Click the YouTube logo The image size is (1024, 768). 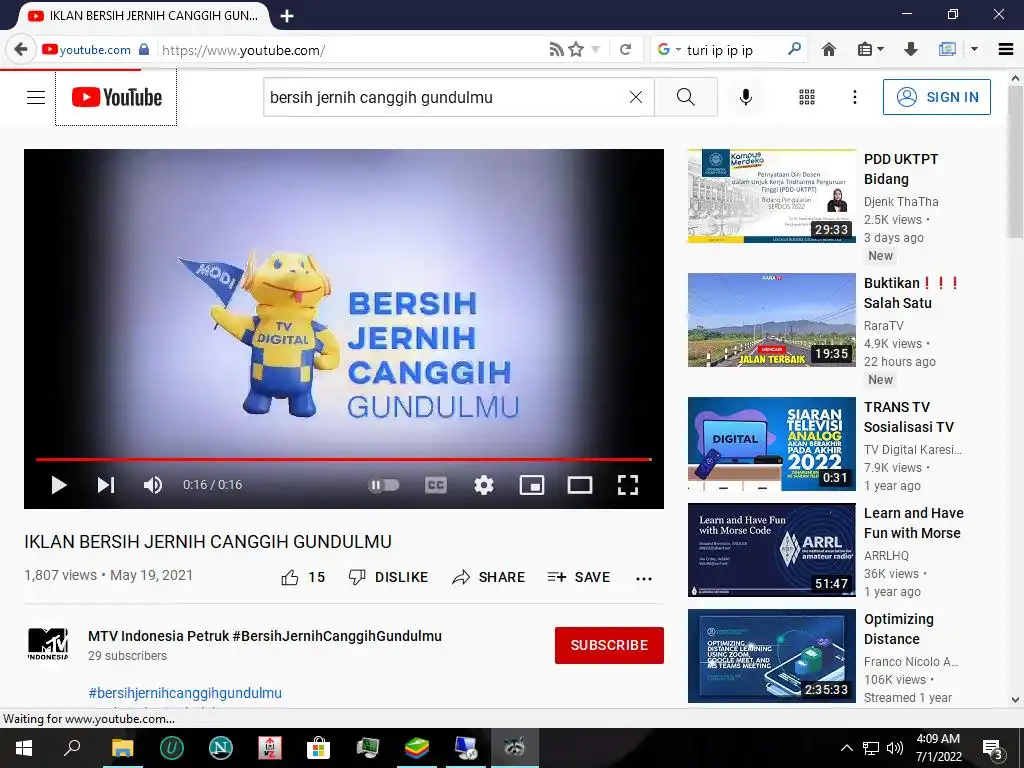click(116, 97)
